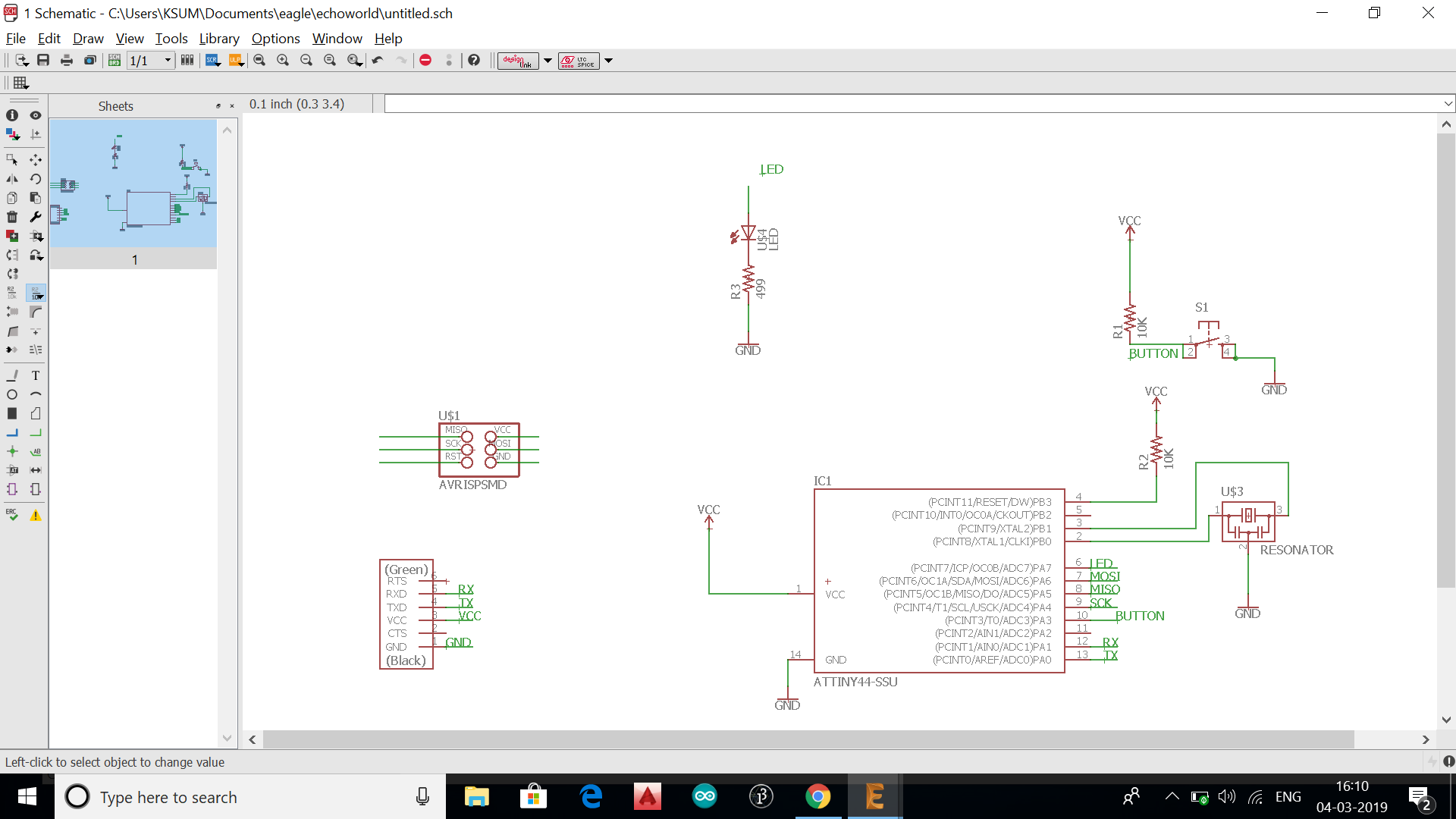Select the Text tool

pyautogui.click(x=35, y=375)
